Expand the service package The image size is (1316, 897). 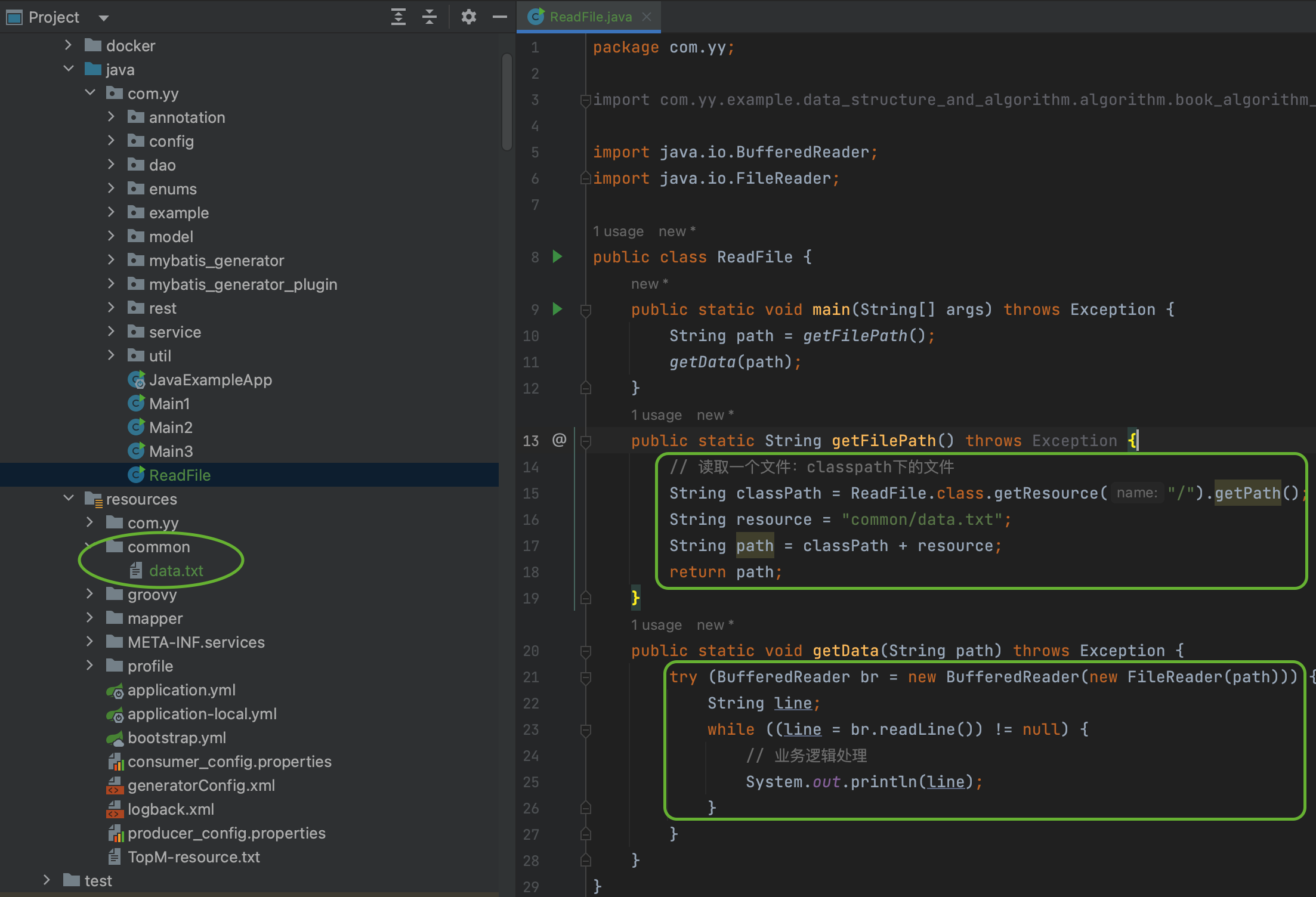(x=111, y=331)
